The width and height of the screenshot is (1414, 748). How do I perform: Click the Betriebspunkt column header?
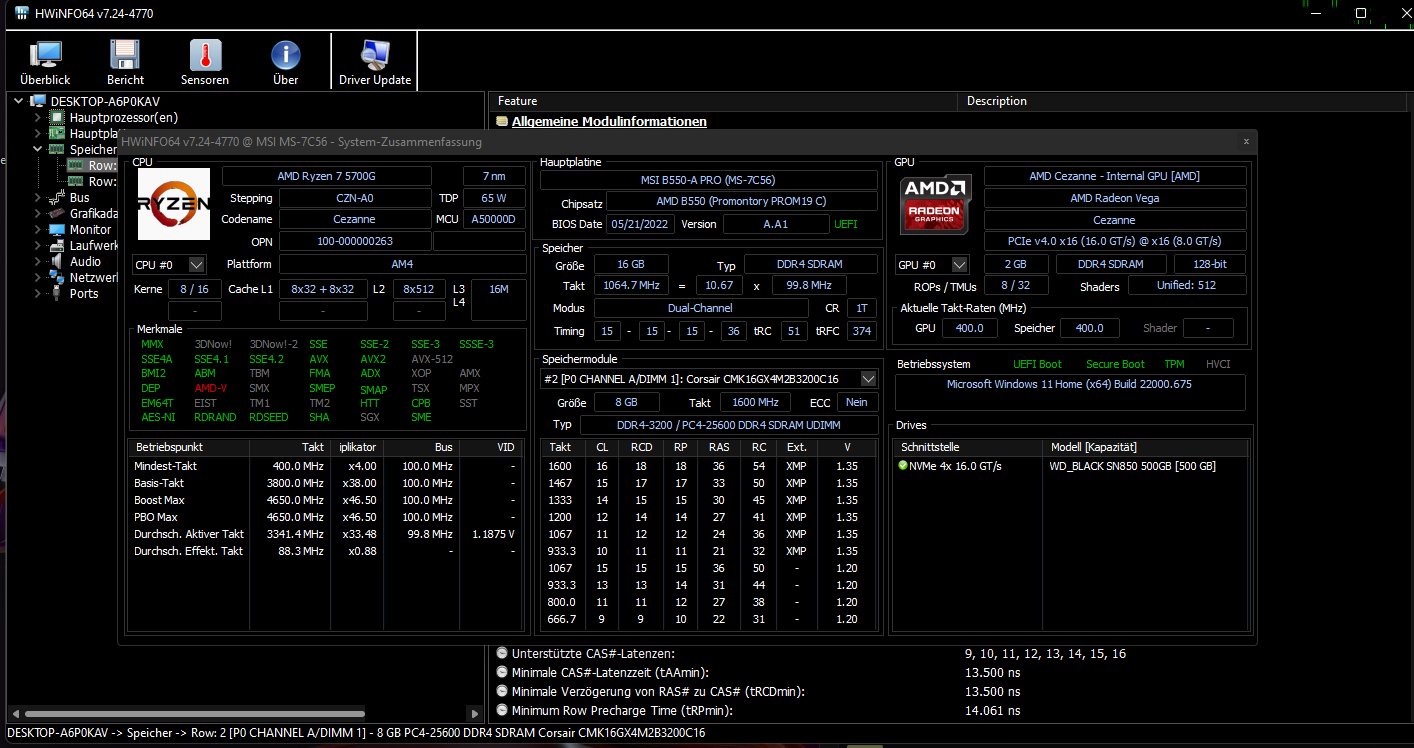tap(190, 447)
